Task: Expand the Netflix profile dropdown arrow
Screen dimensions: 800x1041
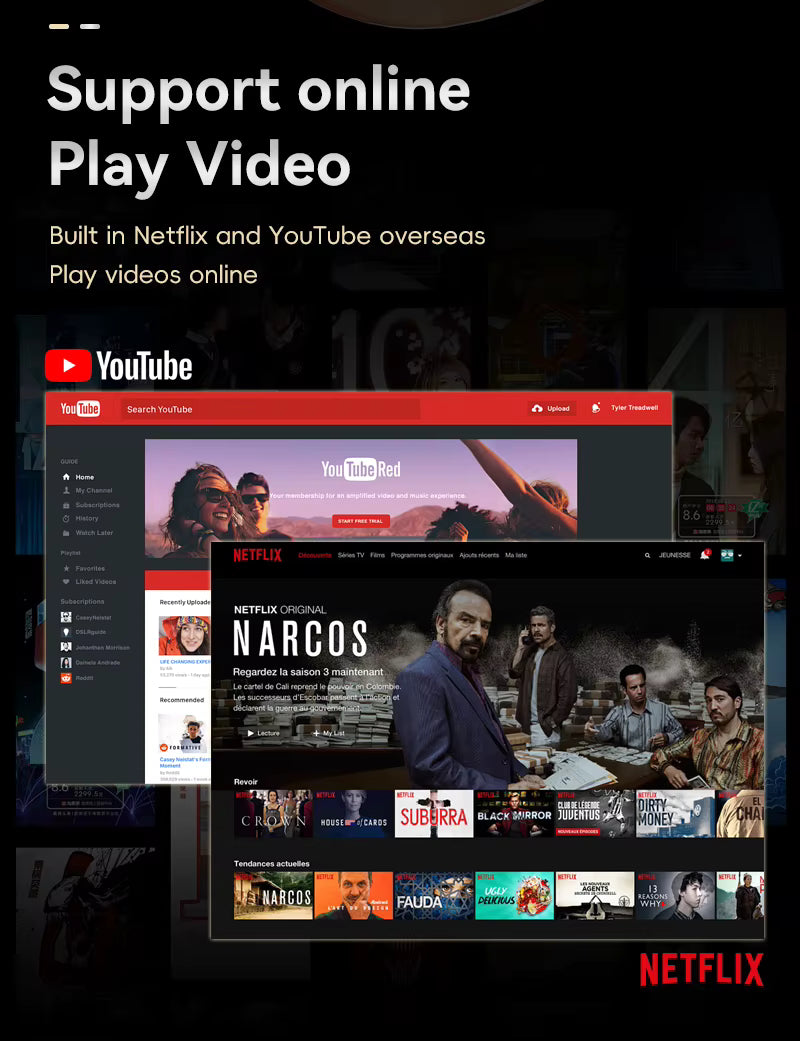Action: [740, 556]
